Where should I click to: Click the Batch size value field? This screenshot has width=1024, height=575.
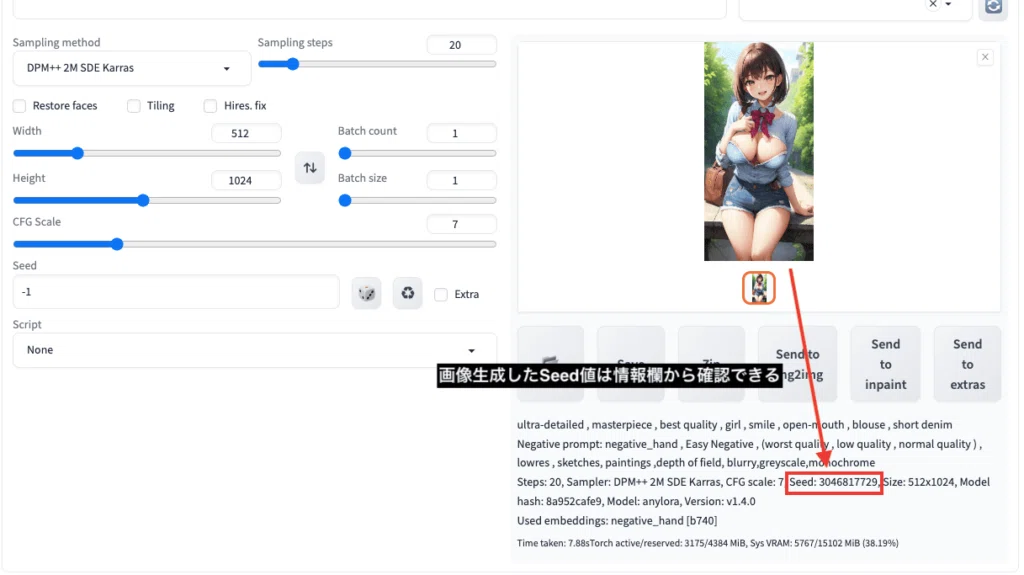461,180
